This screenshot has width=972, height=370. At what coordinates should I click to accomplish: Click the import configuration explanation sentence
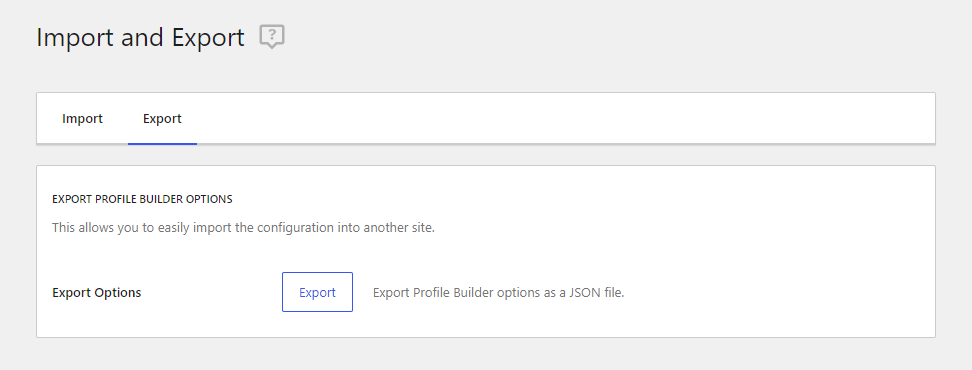click(244, 227)
